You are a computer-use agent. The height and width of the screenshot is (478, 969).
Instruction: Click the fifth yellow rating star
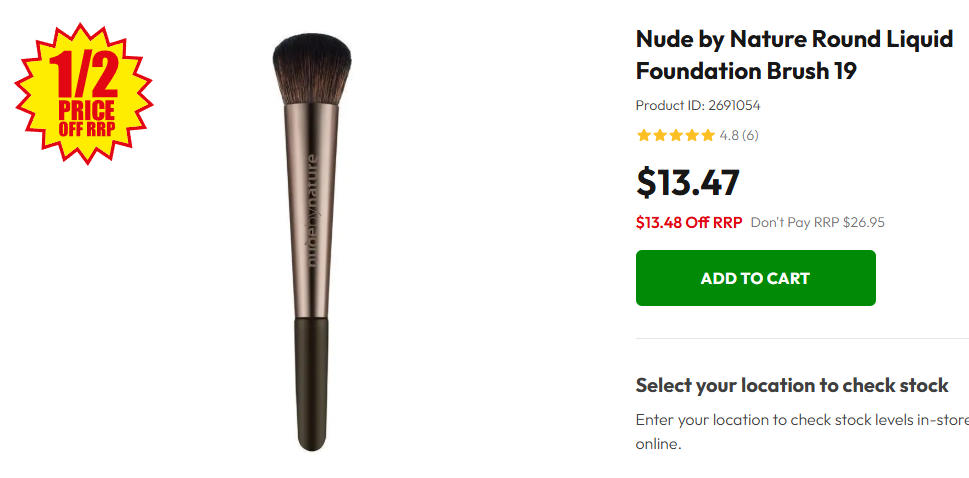[708, 135]
